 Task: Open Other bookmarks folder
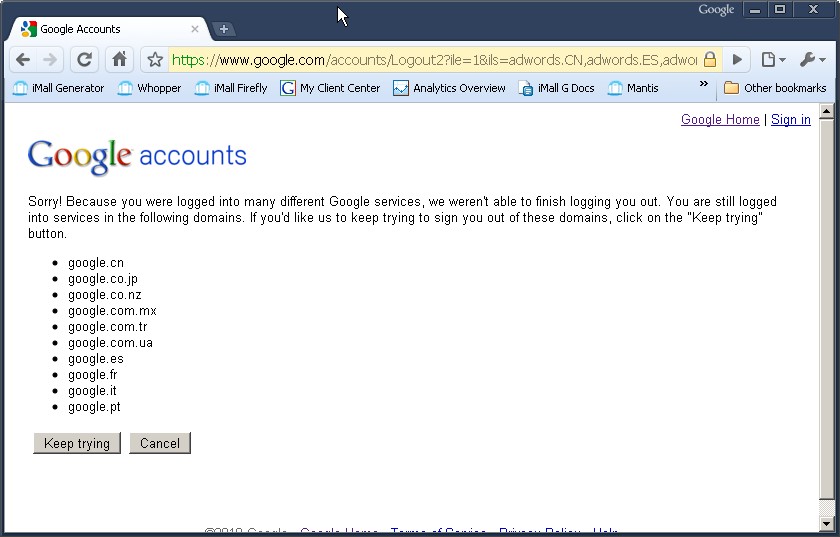(x=775, y=88)
